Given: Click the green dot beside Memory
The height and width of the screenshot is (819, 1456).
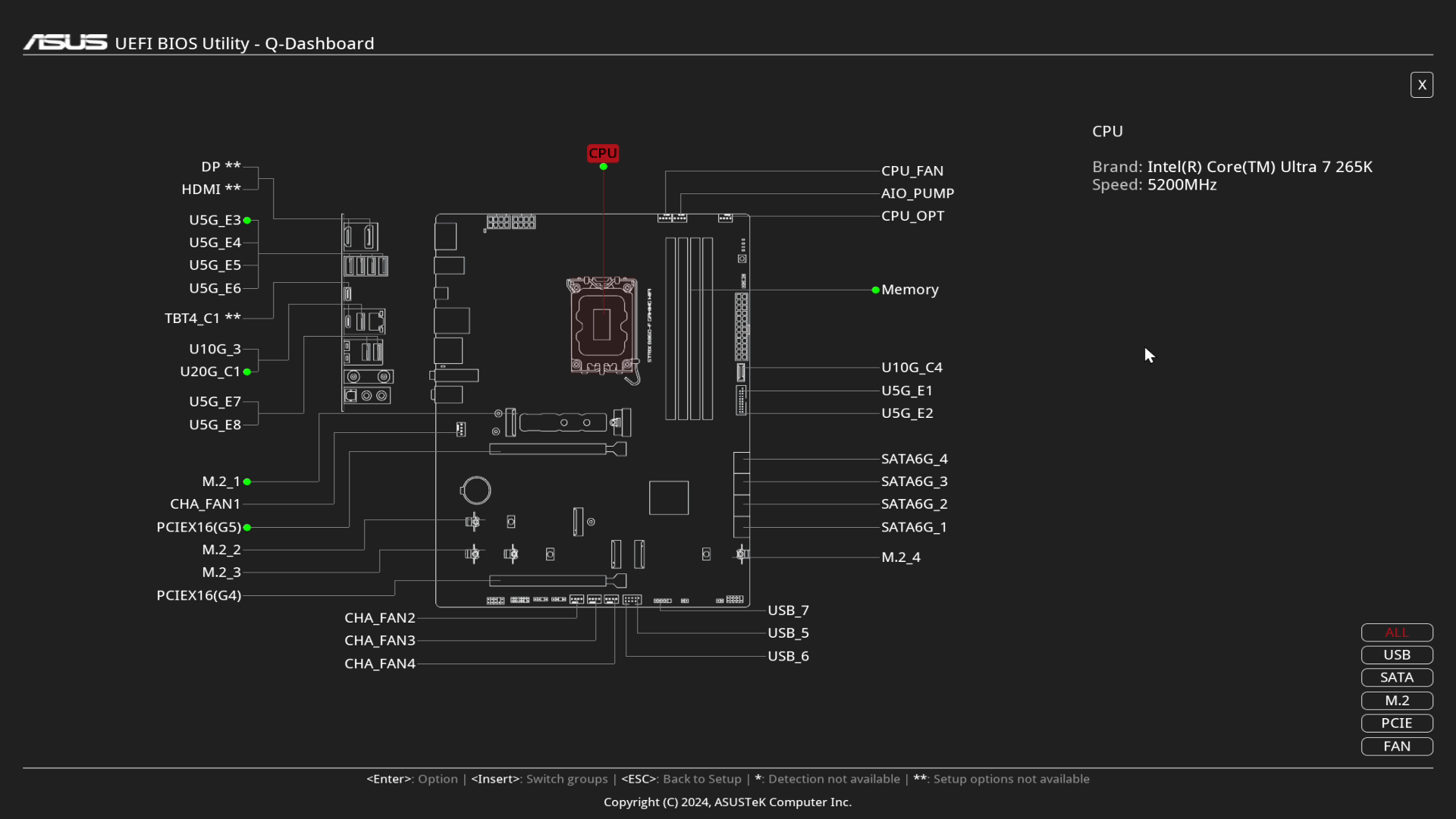Looking at the screenshot, I should (x=876, y=290).
